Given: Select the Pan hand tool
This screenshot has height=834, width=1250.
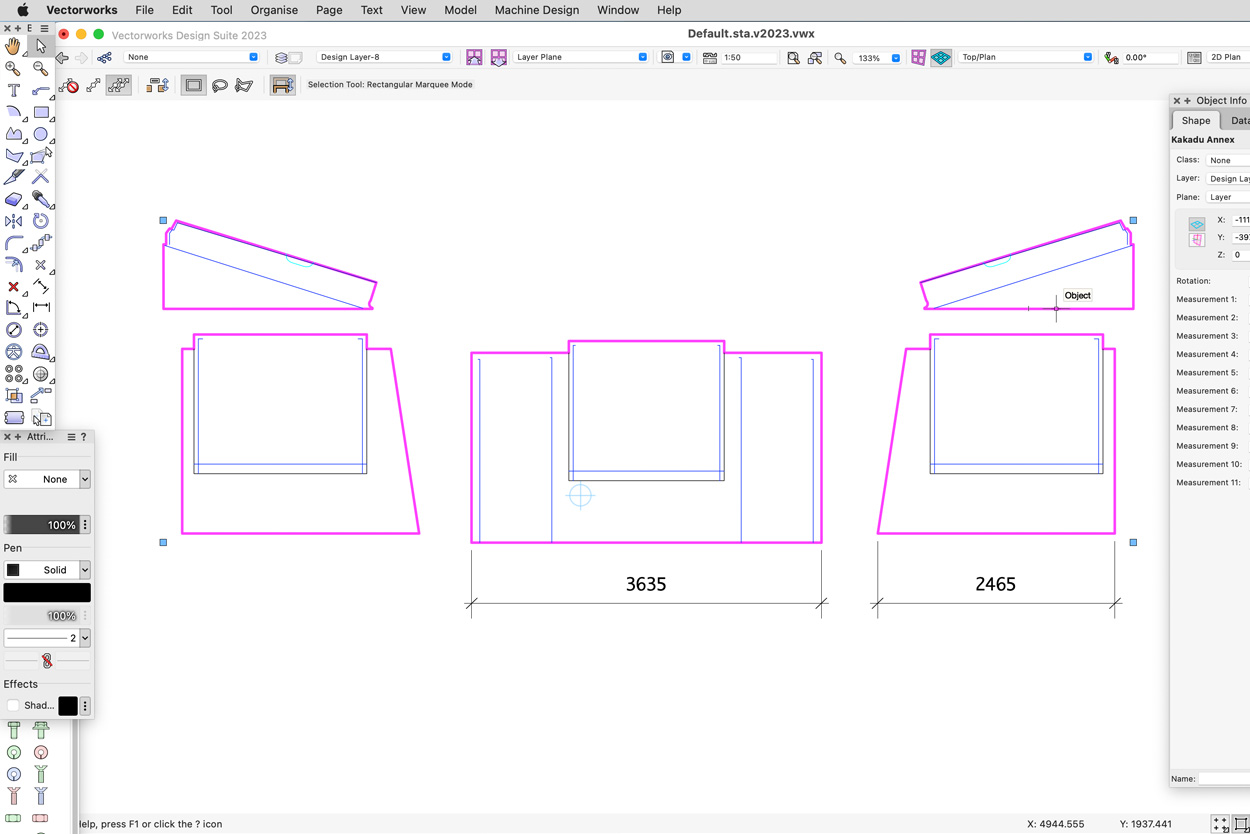Looking at the screenshot, I should coord(13,46).
